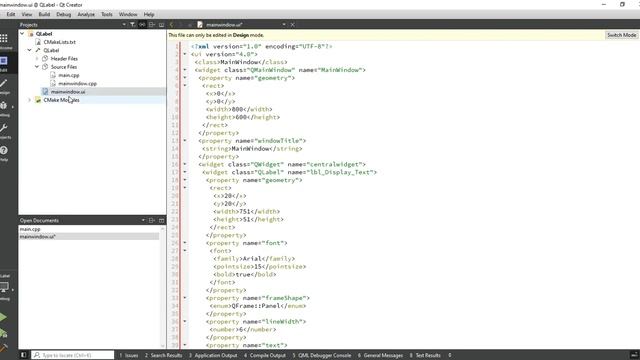Open the Edit menu
The width and height of the screenshot is (640, 360).
pyautogui.click(x=11, y=14)
